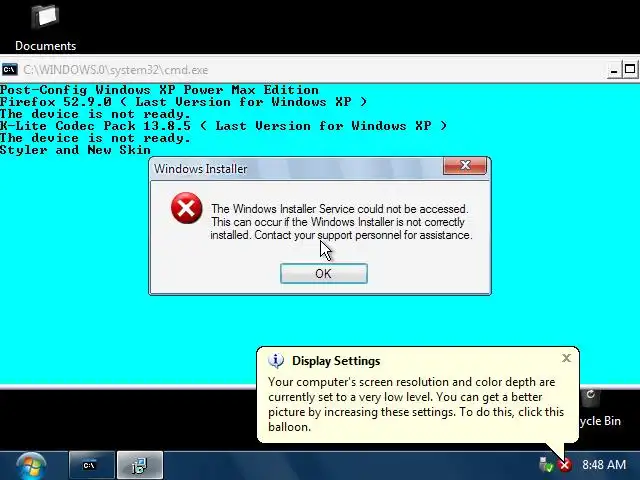Close the Windows Installer error dialog
The image size is (640, 480).
[465, 165]
